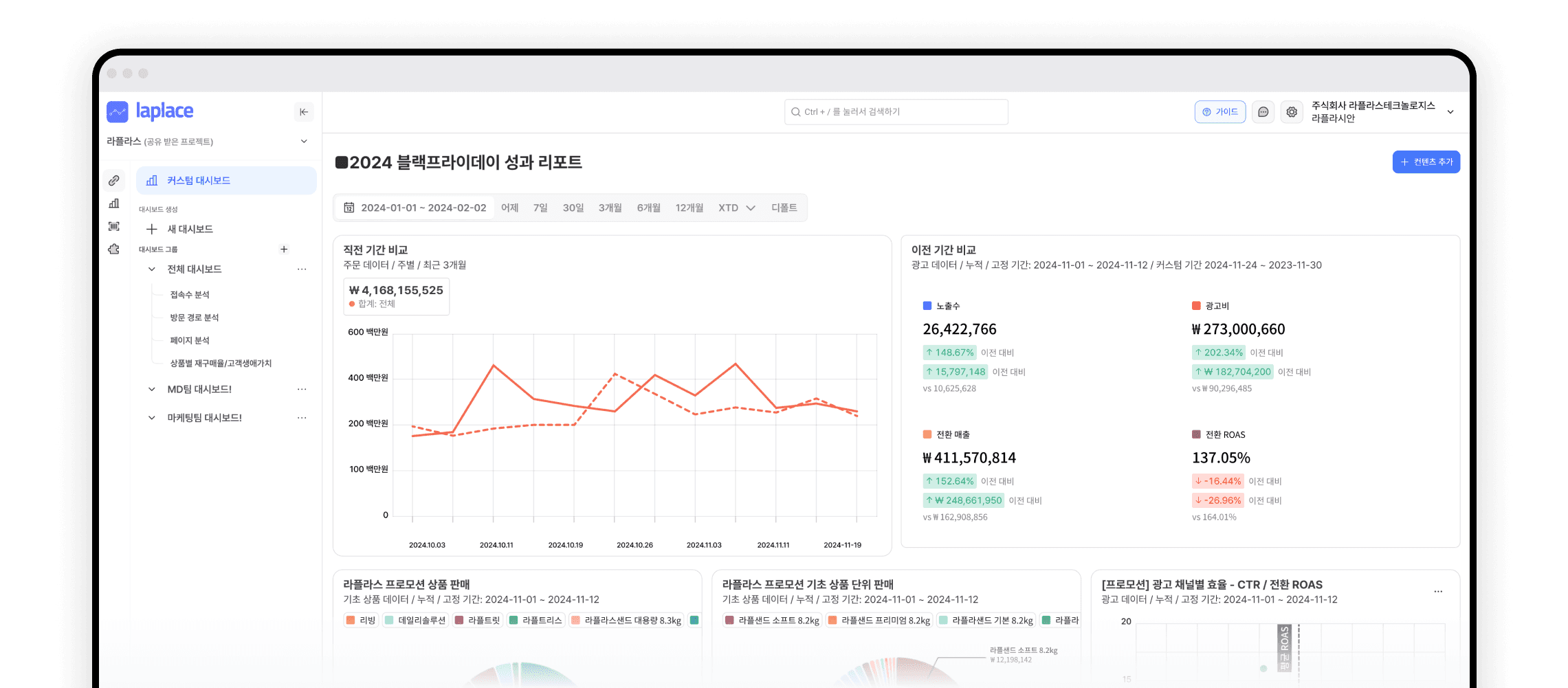The width and height of the screenshot is (1568, 688).
Task: Click the ↑202.34% change badge under 광고비
Action: [x=1219, y=353]
